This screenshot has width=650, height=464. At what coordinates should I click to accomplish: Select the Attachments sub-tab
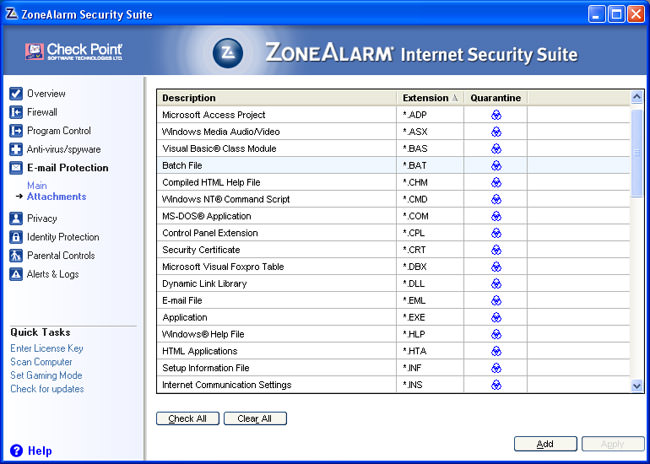point(57,197)
